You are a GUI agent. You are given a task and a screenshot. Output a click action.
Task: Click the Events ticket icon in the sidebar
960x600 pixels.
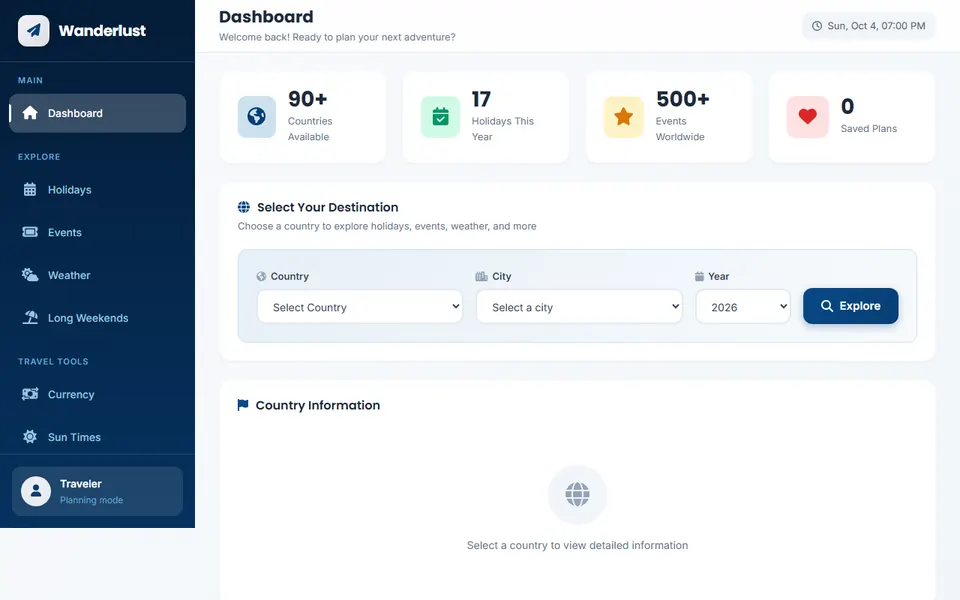tap(30, 232)
